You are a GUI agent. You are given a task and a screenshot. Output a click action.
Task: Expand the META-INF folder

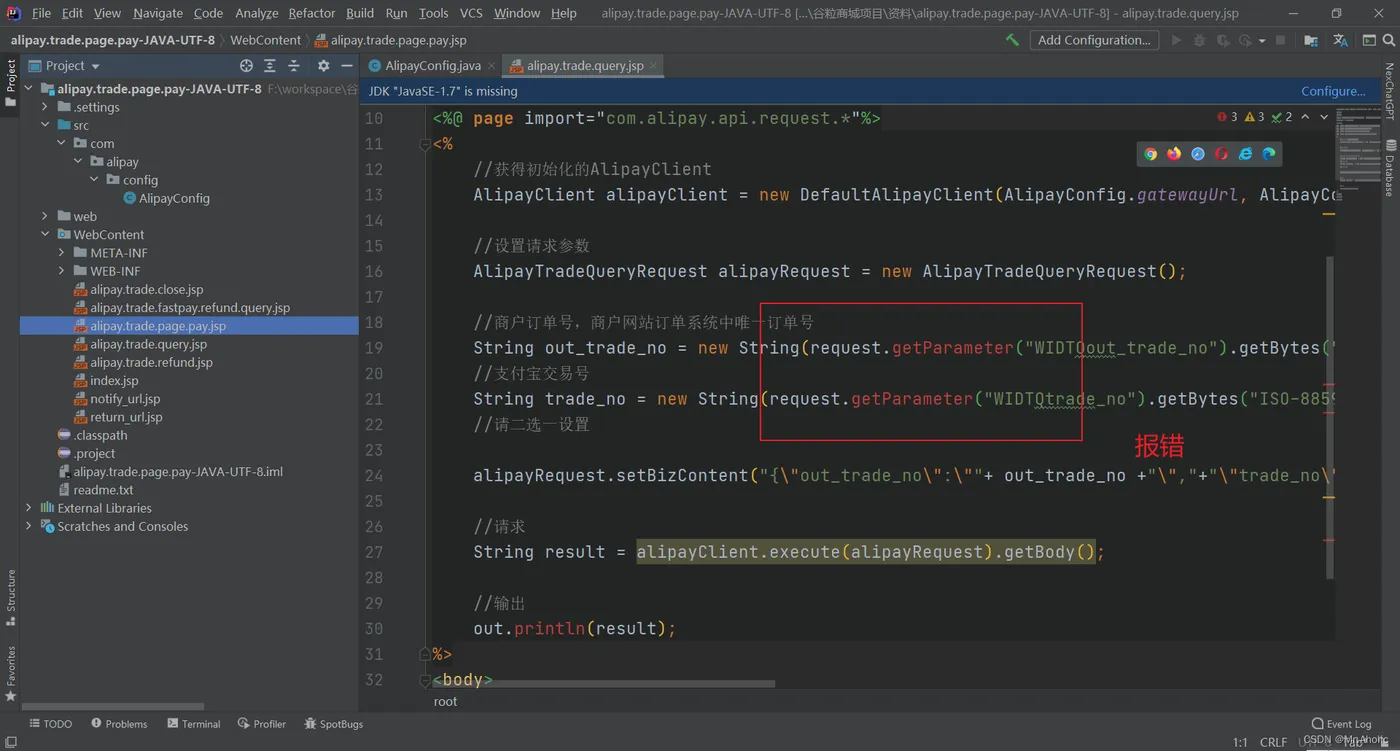click(x=62, y=253)
